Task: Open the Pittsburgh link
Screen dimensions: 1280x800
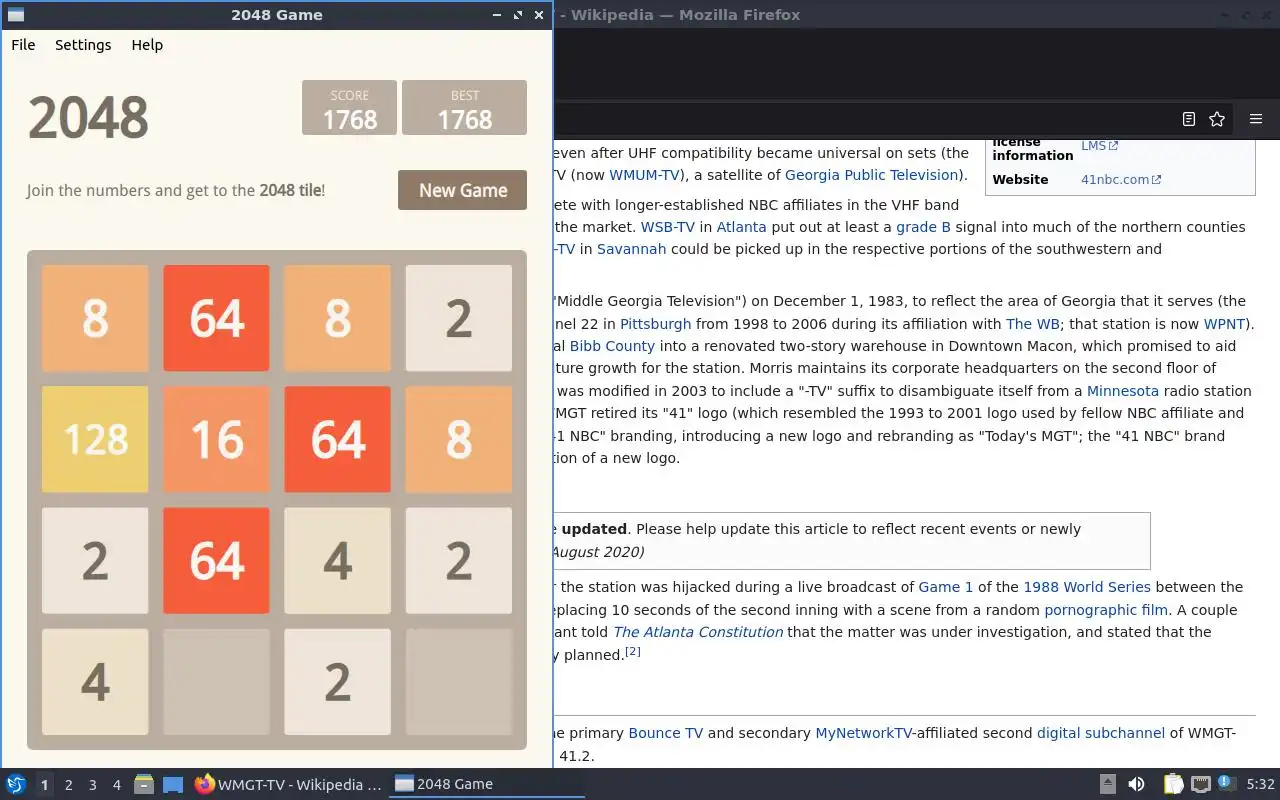Action: [x=655, y=324]
